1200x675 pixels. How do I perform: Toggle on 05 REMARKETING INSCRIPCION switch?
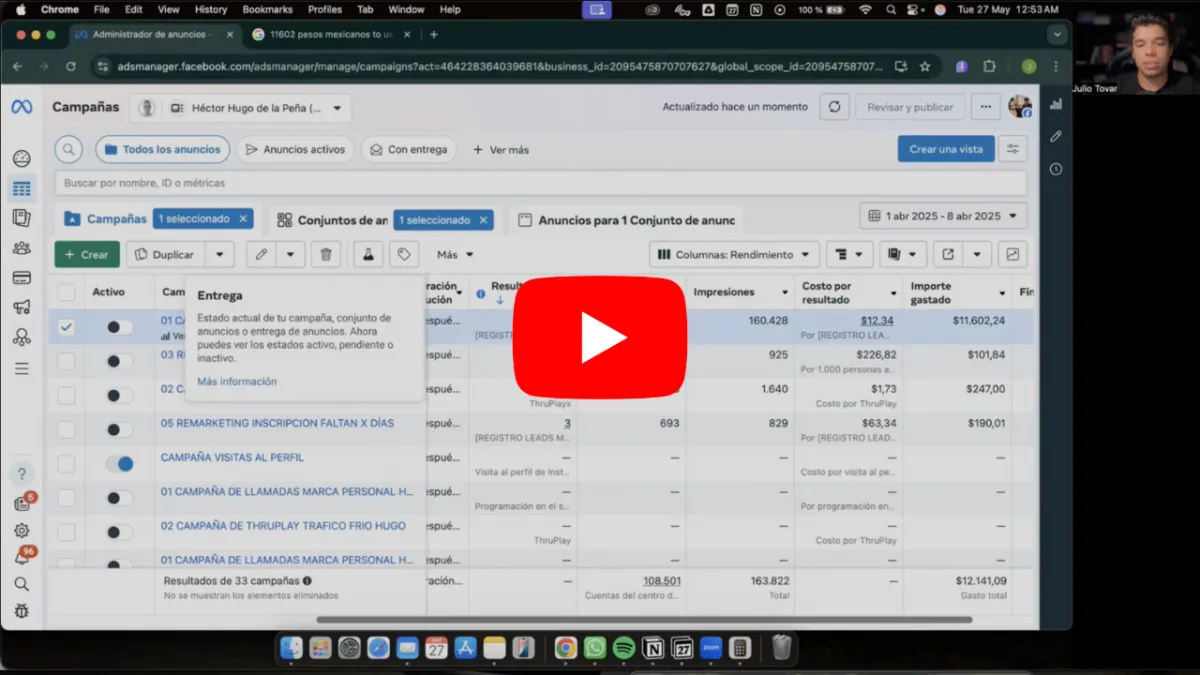(x=120, y=430)
